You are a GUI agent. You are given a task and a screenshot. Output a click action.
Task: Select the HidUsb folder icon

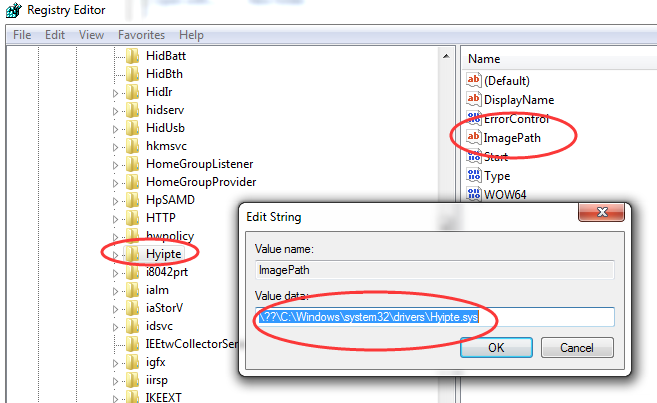click(x=132, y=128)
